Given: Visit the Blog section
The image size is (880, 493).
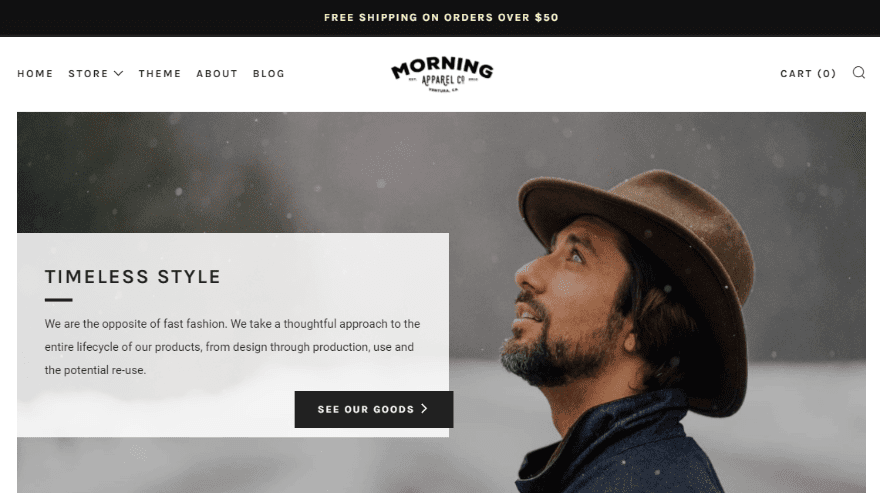Looking at the screenshot, I should (x=269, y=74).
